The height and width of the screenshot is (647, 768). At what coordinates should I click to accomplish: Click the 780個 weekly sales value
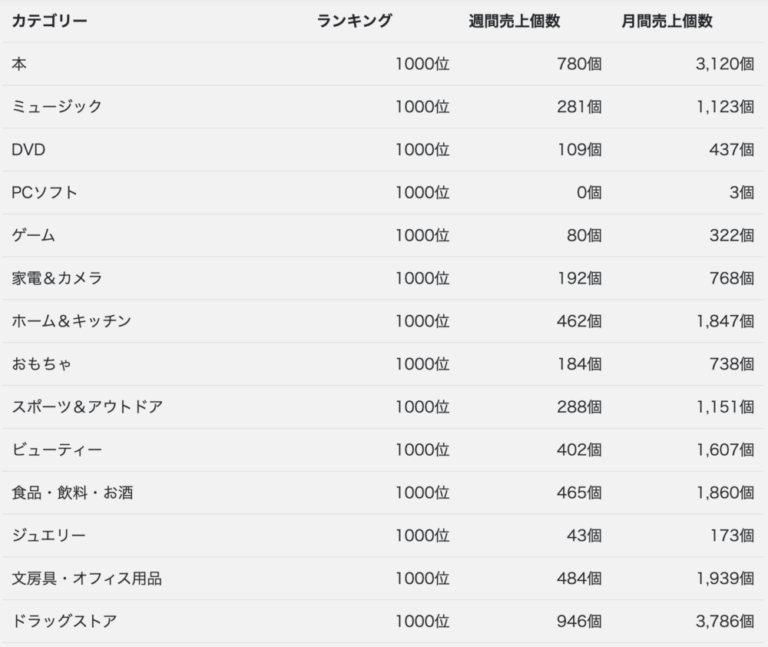click(x=579, y=64)
